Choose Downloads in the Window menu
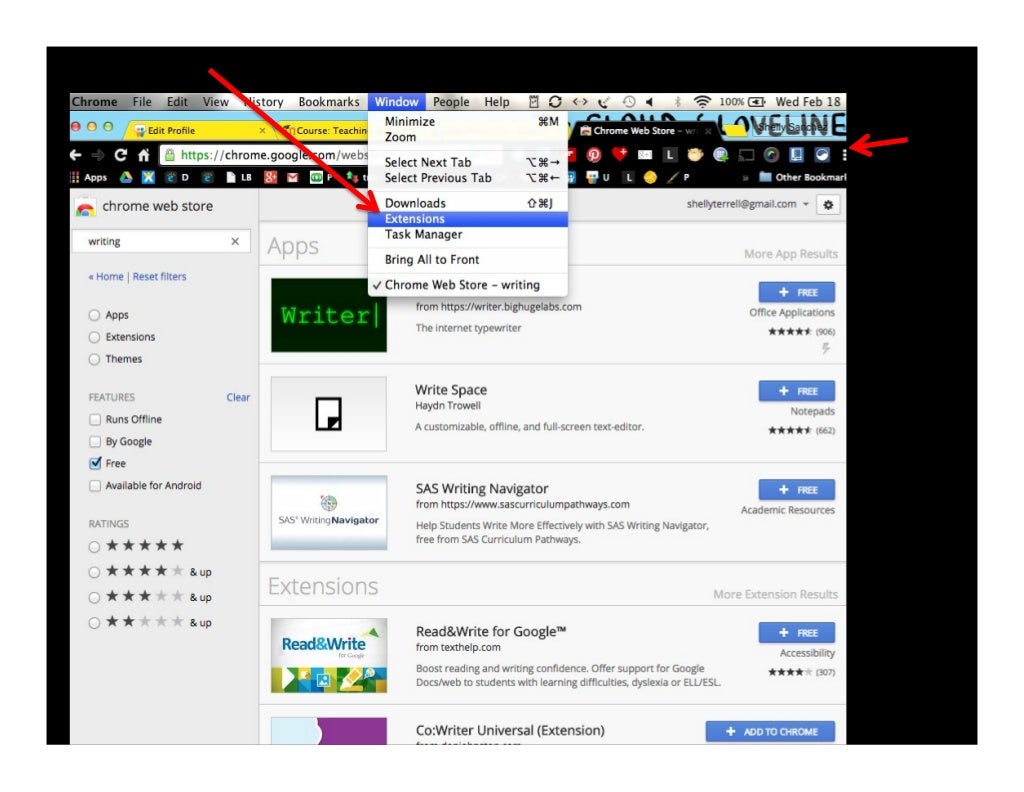This screenshot has height=792, width=1024. (468, 203)
